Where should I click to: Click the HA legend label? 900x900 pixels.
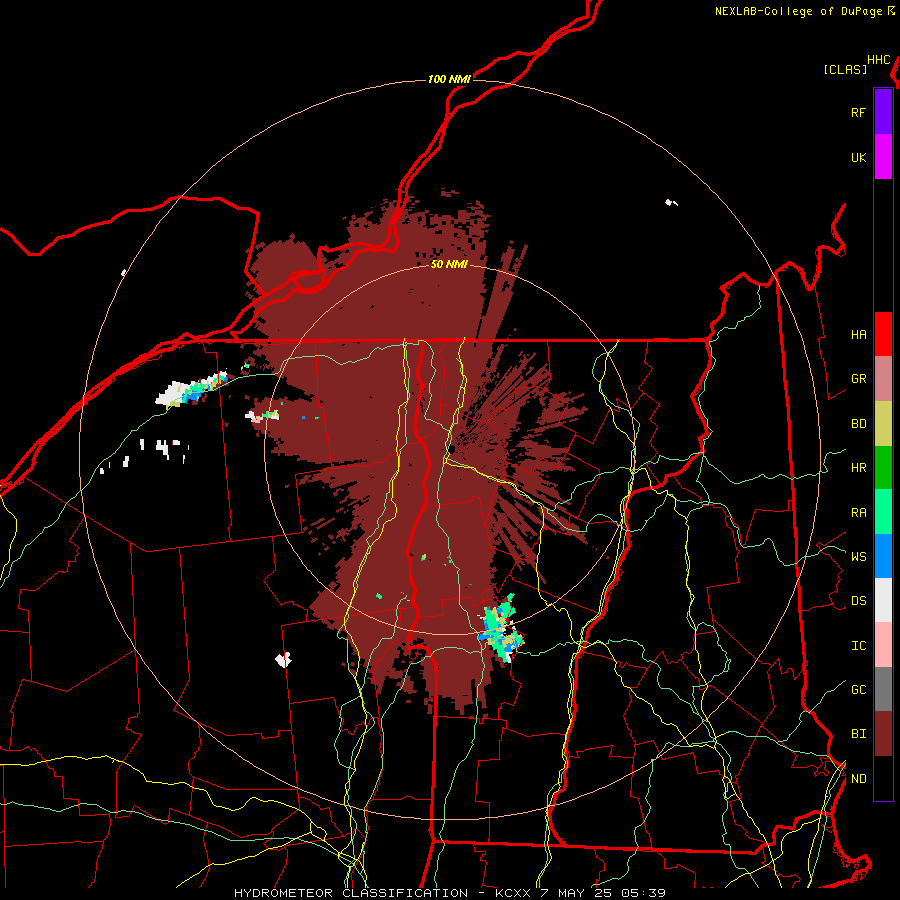coord(858,334)
